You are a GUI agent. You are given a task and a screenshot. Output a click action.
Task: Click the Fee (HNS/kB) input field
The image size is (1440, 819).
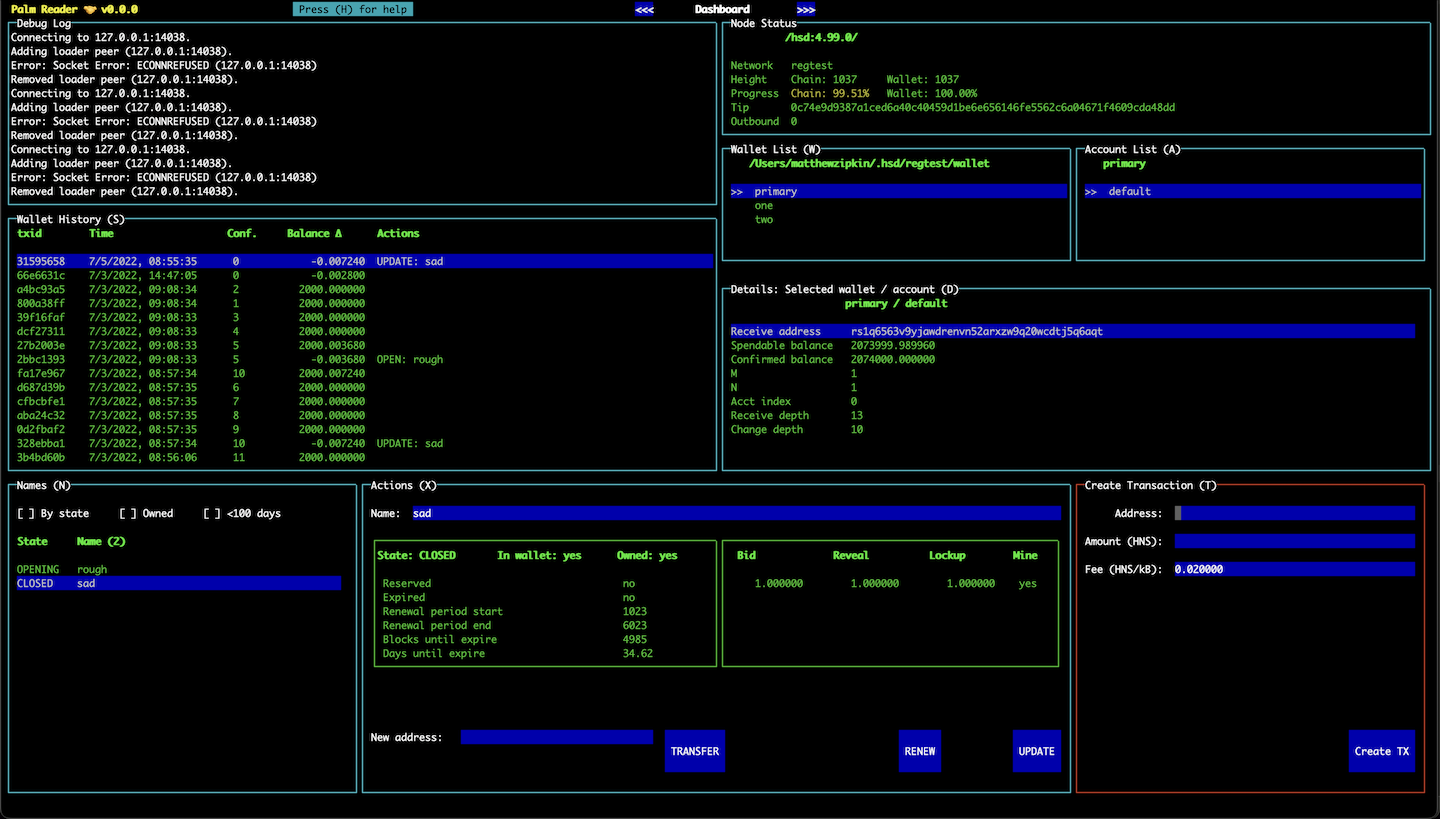[x=1295, y=569]
